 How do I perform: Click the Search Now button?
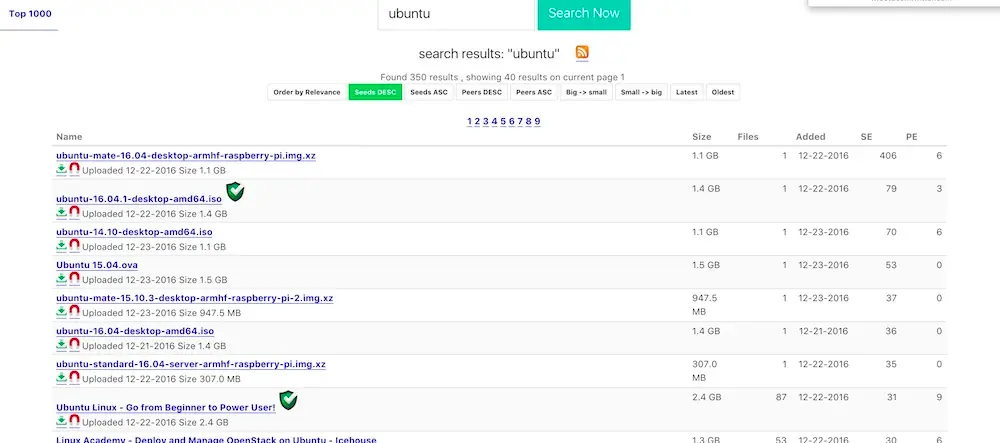coord(584,13)
